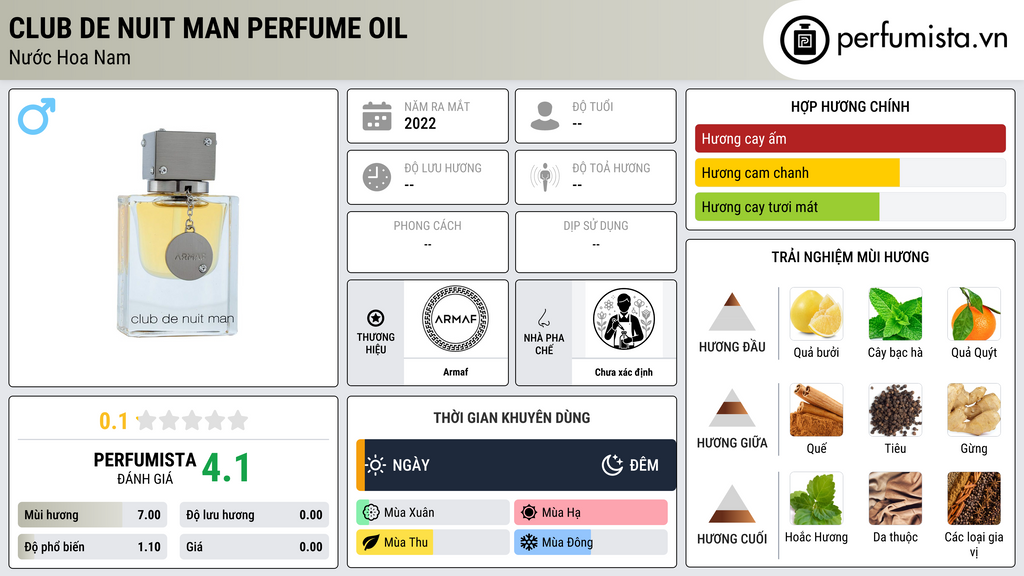Click the Armaf brand logo

coord(455,319)
